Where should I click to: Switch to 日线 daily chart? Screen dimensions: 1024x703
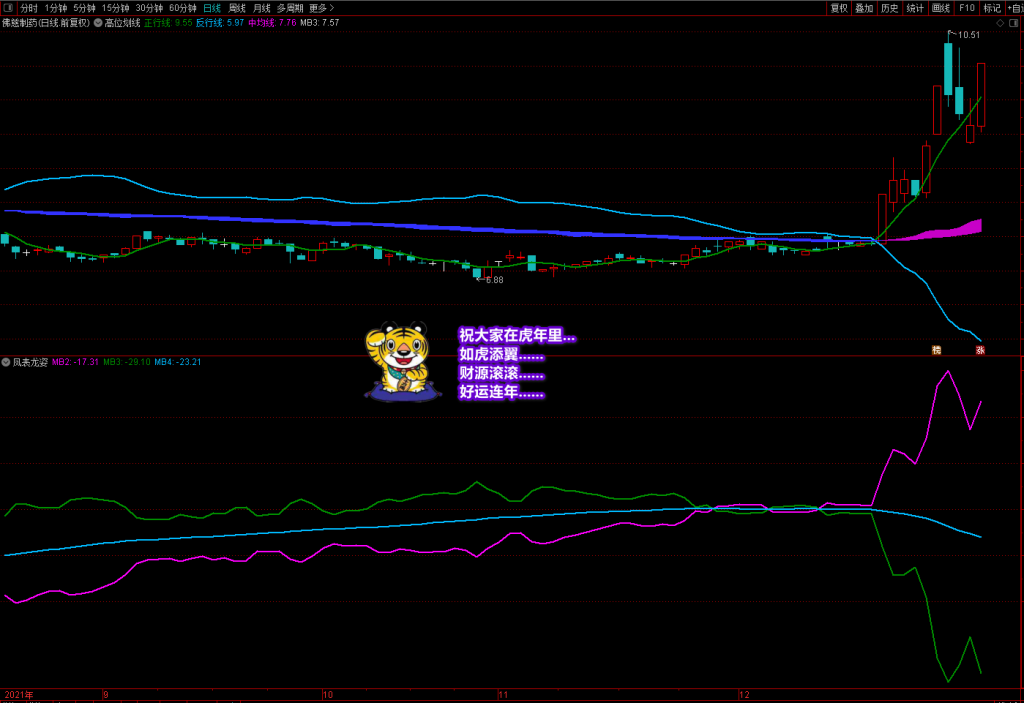pyautogui.click(x=212, y=8)
